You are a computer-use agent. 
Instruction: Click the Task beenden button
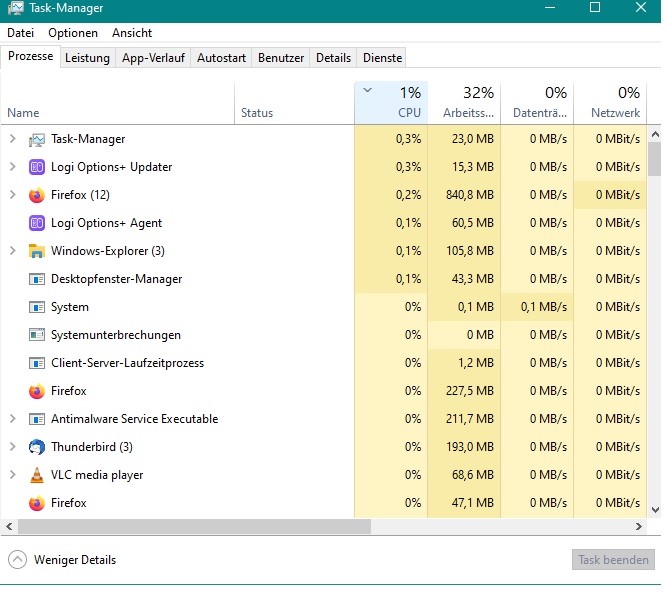tap(613, 560)
